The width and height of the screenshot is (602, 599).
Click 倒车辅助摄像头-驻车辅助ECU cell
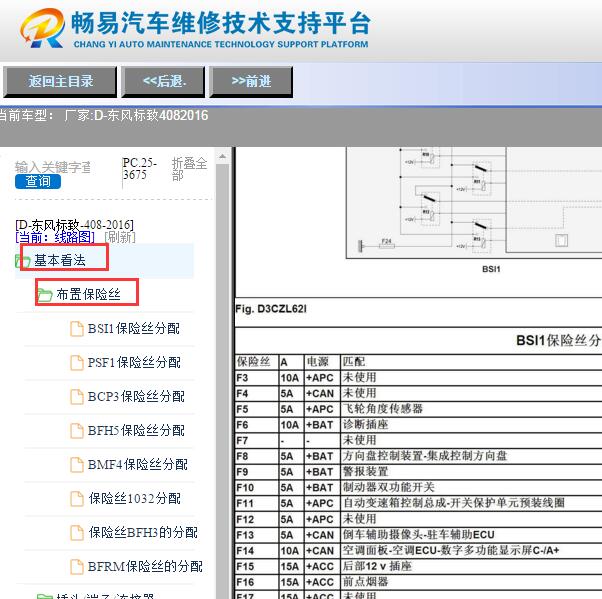(x=418, y=534)
